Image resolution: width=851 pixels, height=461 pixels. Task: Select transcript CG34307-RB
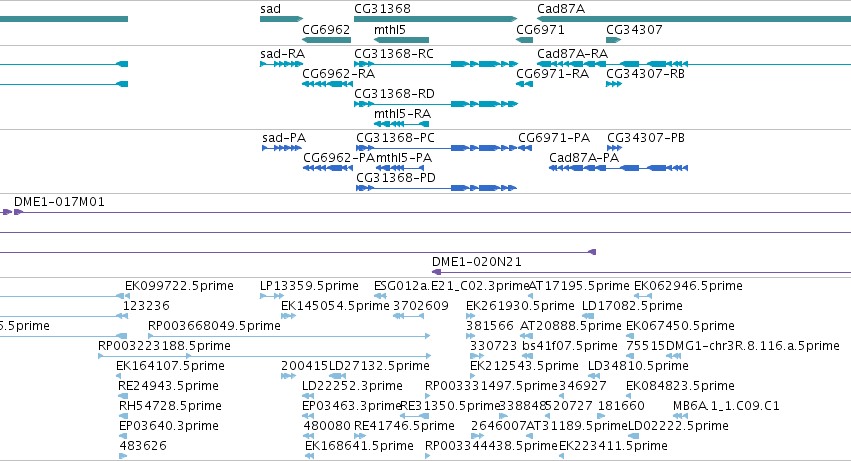(x=645, y=73)
